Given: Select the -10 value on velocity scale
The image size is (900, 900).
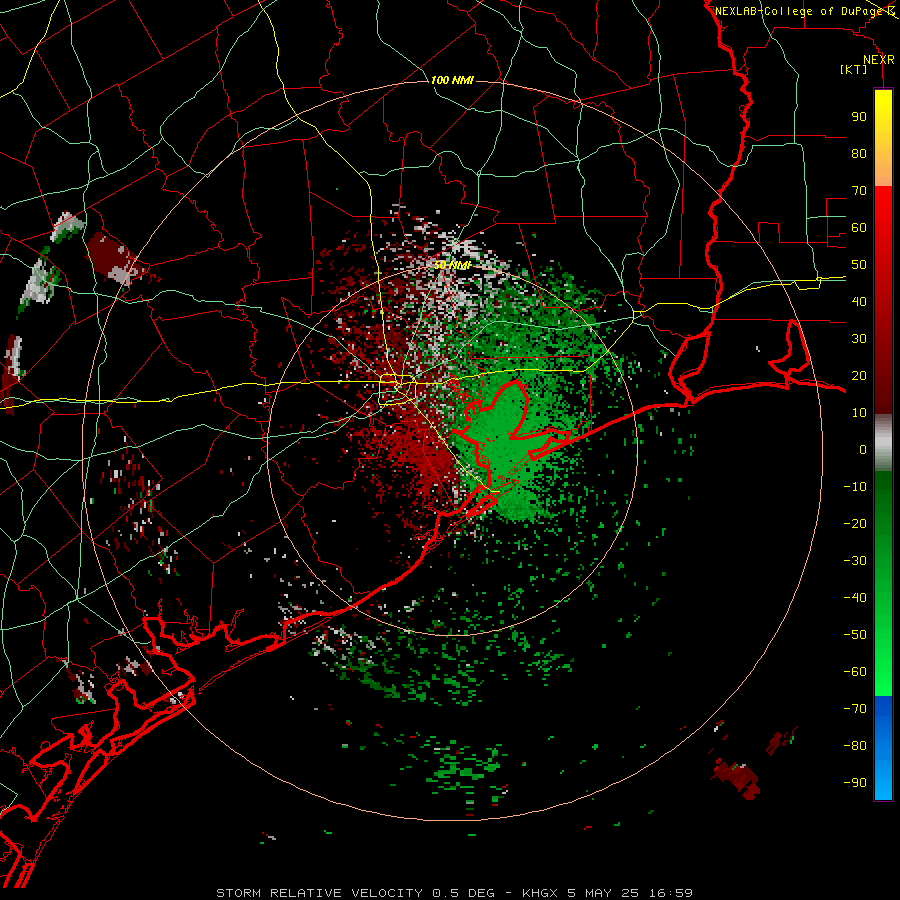Looking at the screenshot, I should coord(855,487).
